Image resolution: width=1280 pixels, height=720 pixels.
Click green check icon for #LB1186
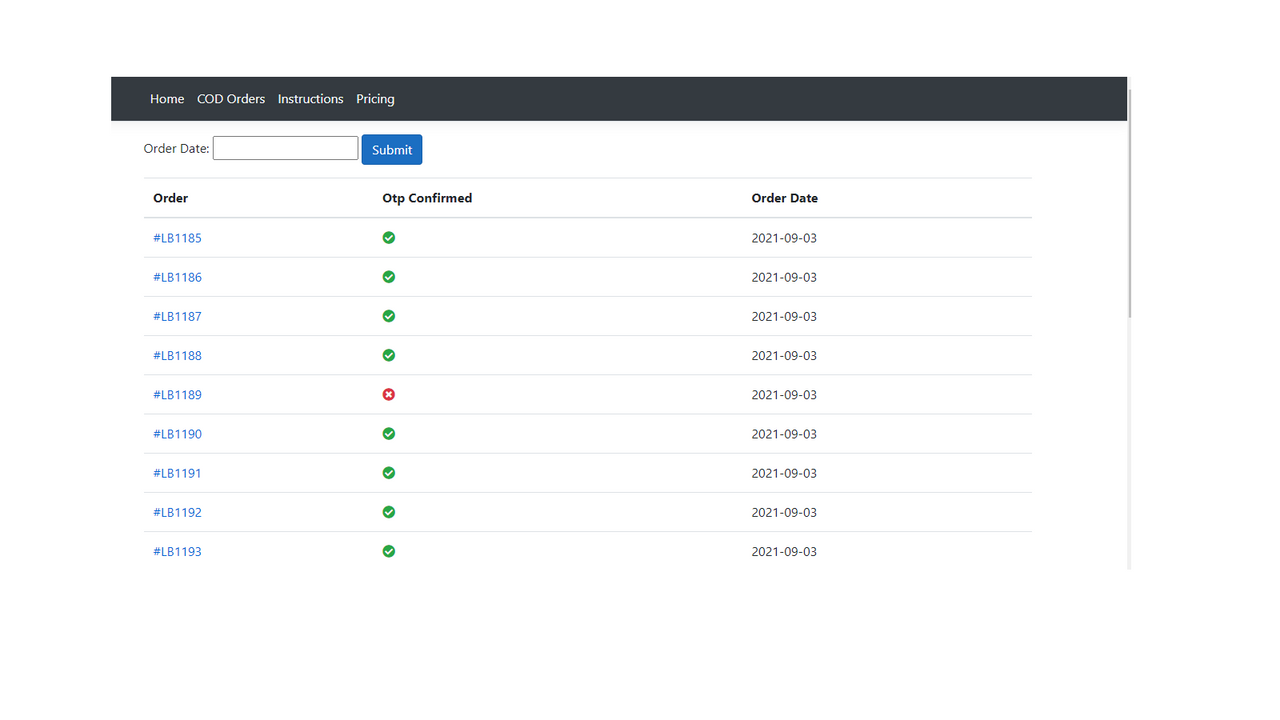389,277
